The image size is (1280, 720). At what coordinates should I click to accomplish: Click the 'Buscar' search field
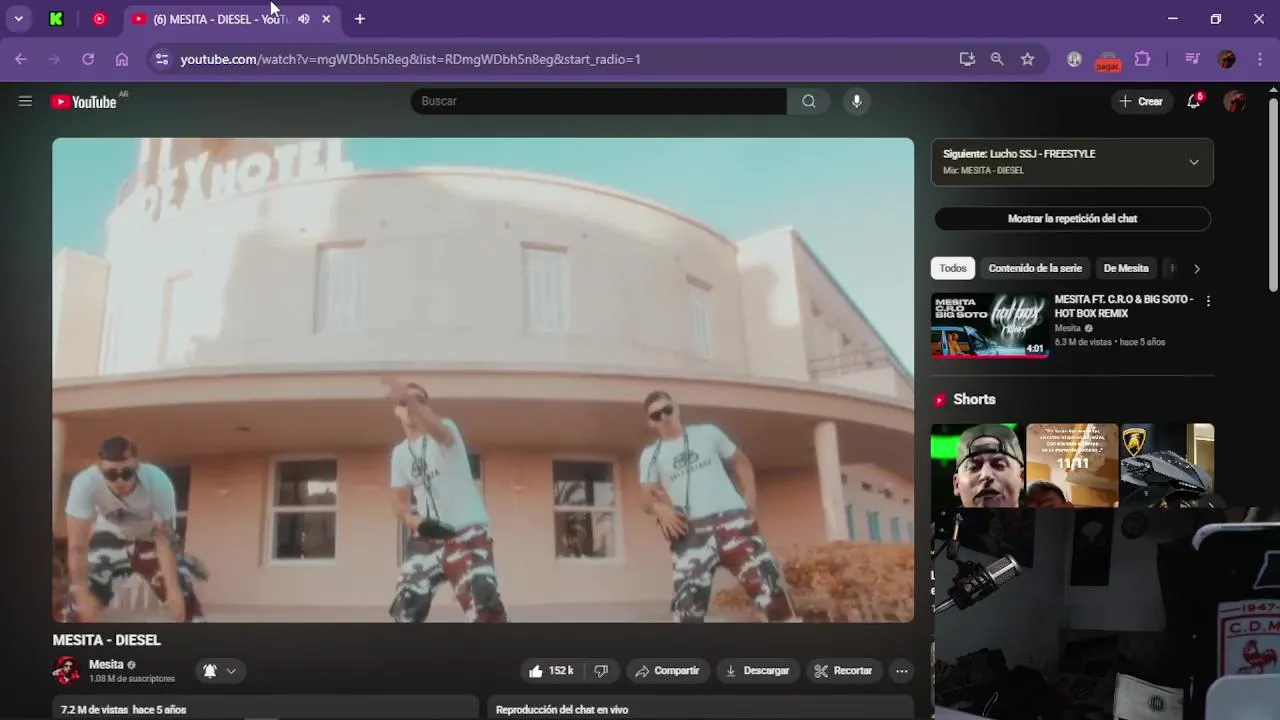(598, 101)
